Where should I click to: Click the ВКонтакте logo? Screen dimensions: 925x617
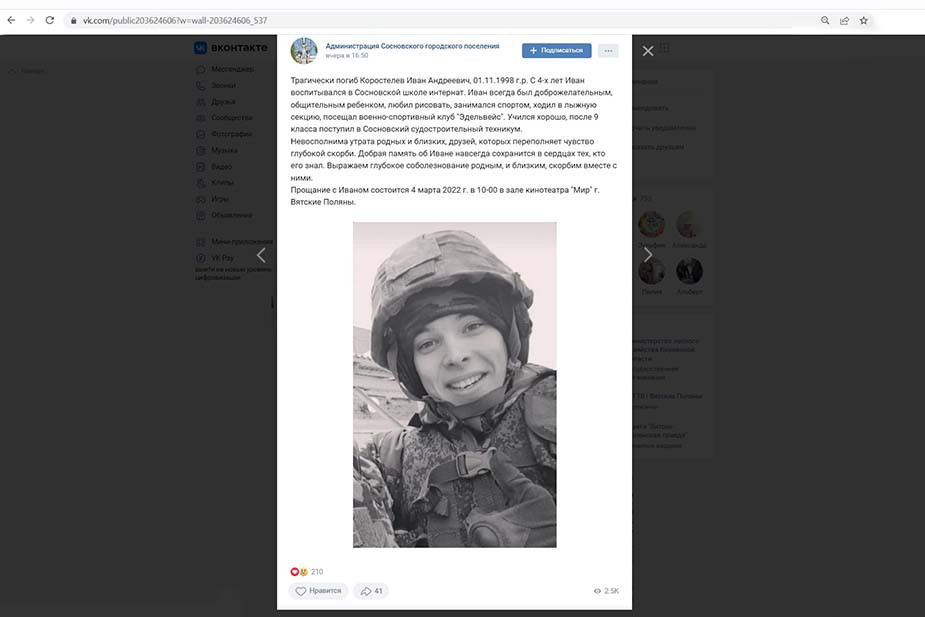tap(231, 48)
